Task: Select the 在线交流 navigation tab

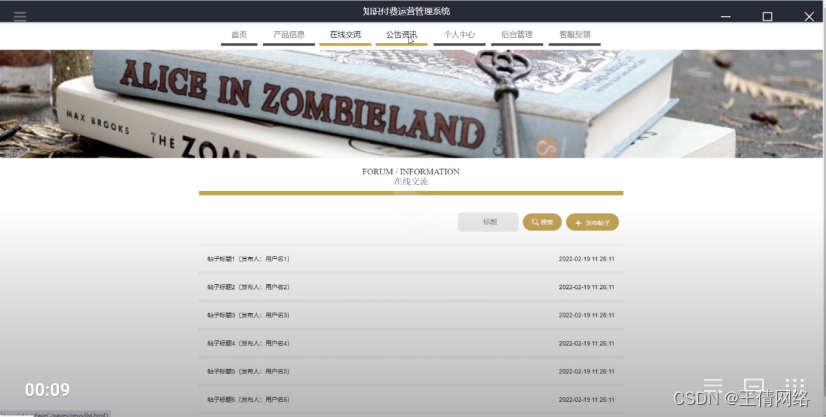Action: [345, 35]
